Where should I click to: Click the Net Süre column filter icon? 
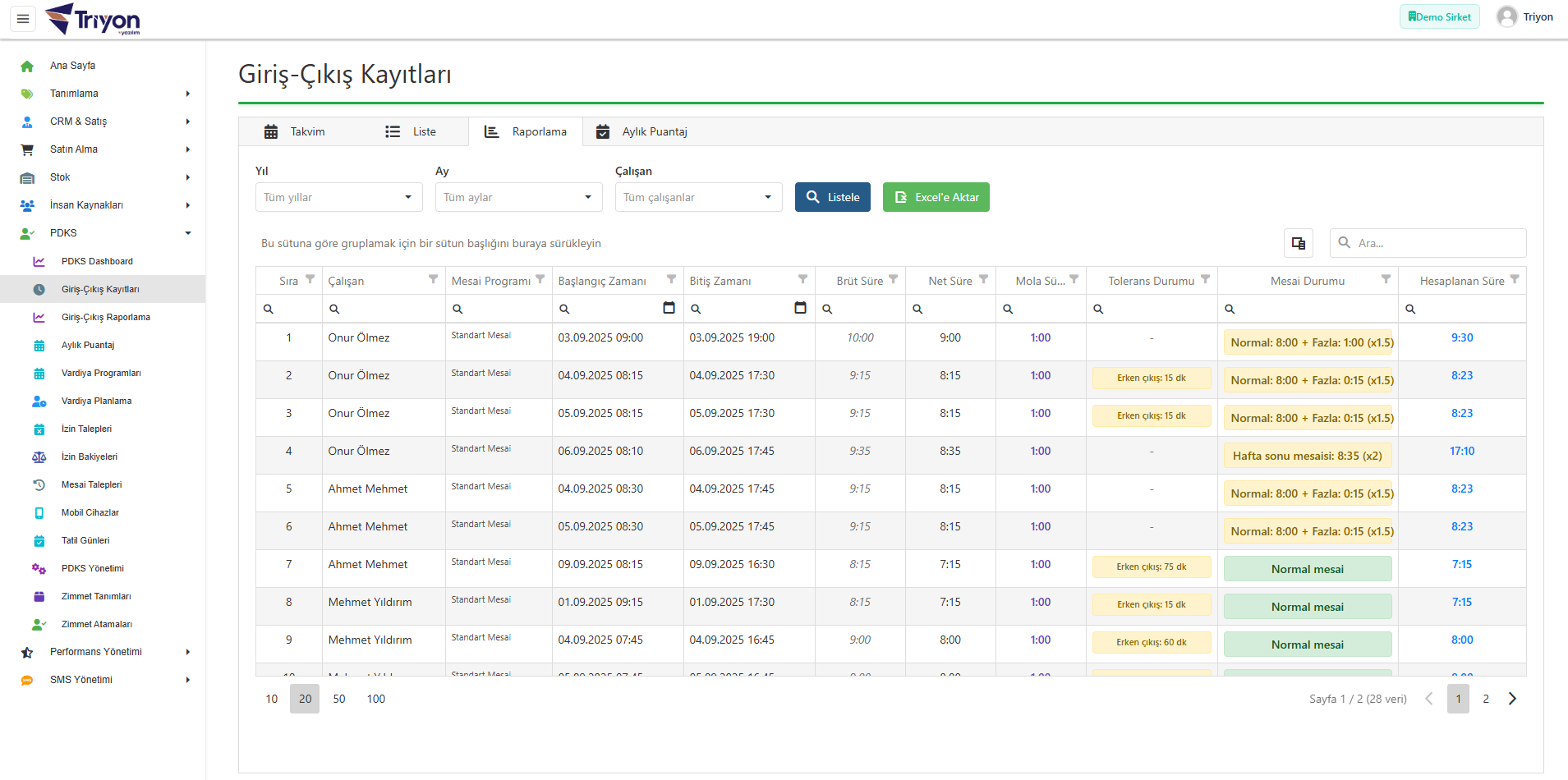coord(983,280)
